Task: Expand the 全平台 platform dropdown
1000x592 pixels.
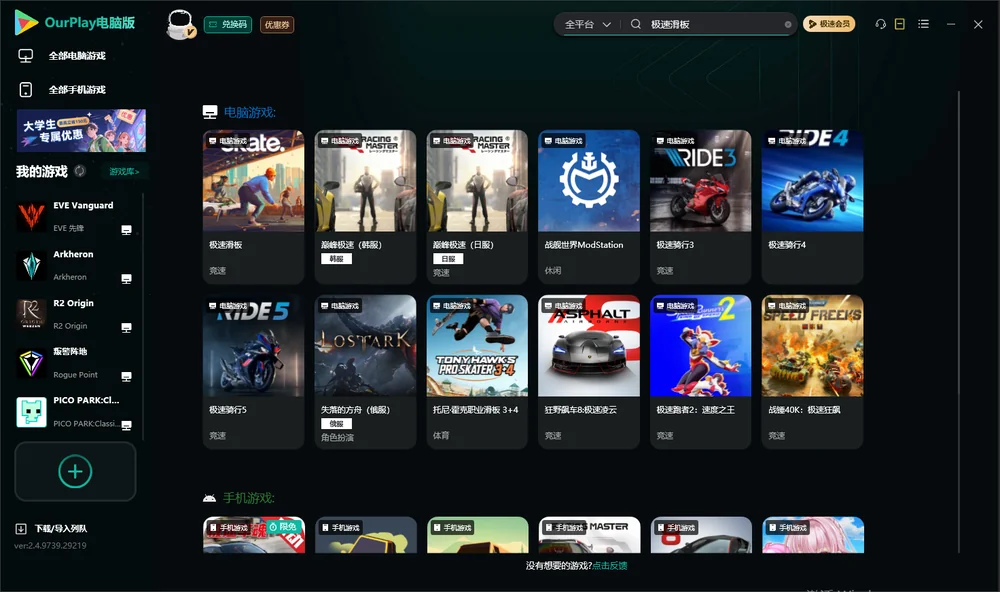Action: 587,24
